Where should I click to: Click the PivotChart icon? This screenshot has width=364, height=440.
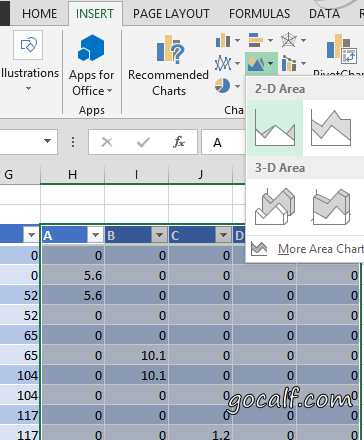(x=341, y=49)
